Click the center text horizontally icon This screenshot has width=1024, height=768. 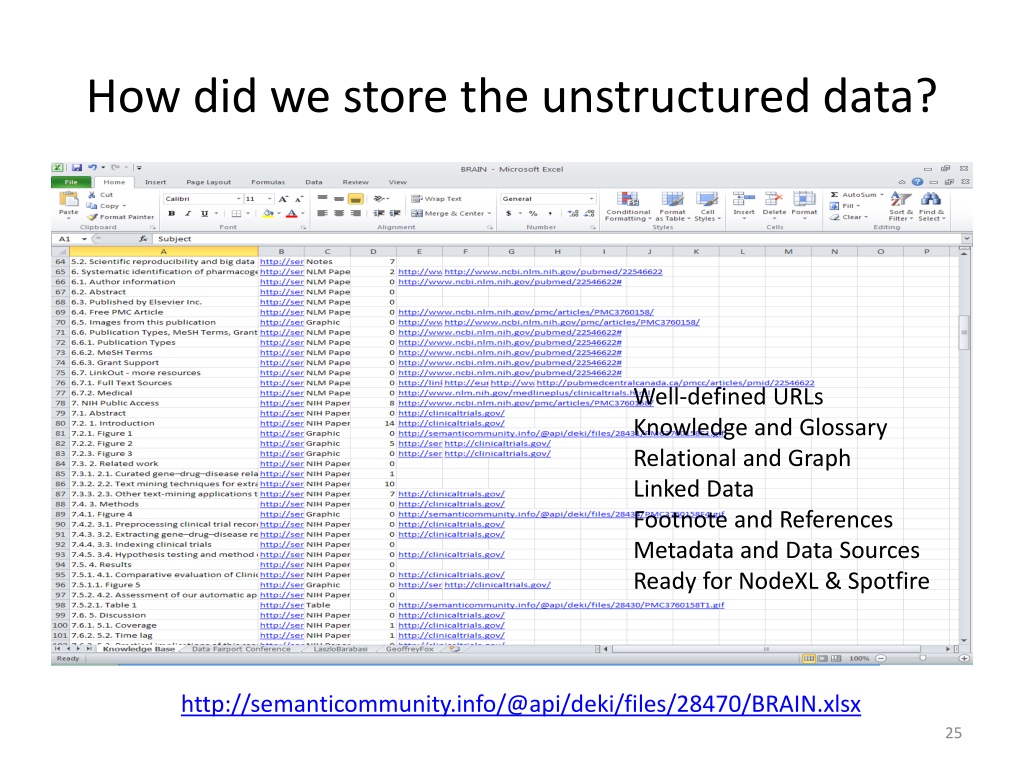(339, 213)
